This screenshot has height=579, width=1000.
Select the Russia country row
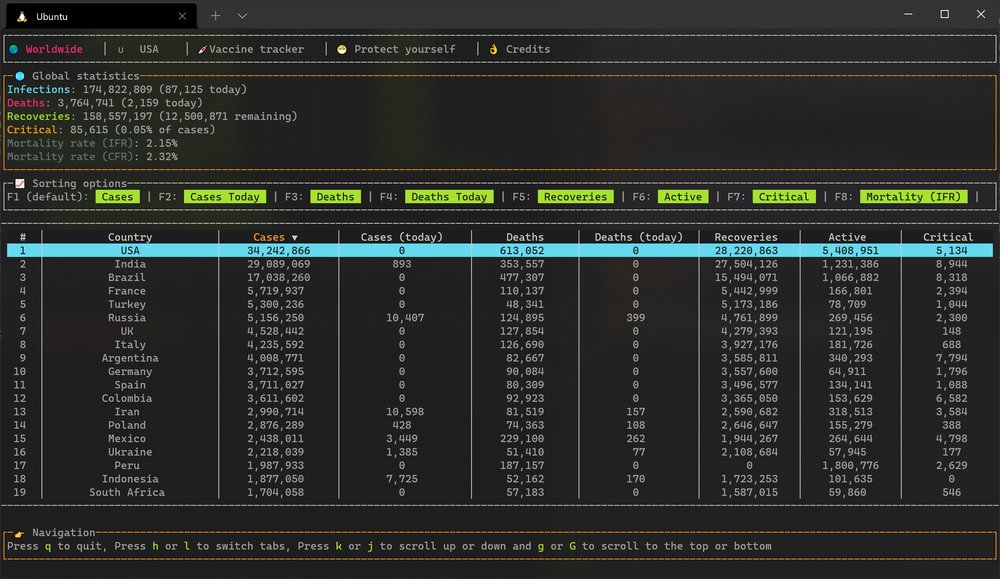(499, 318)
